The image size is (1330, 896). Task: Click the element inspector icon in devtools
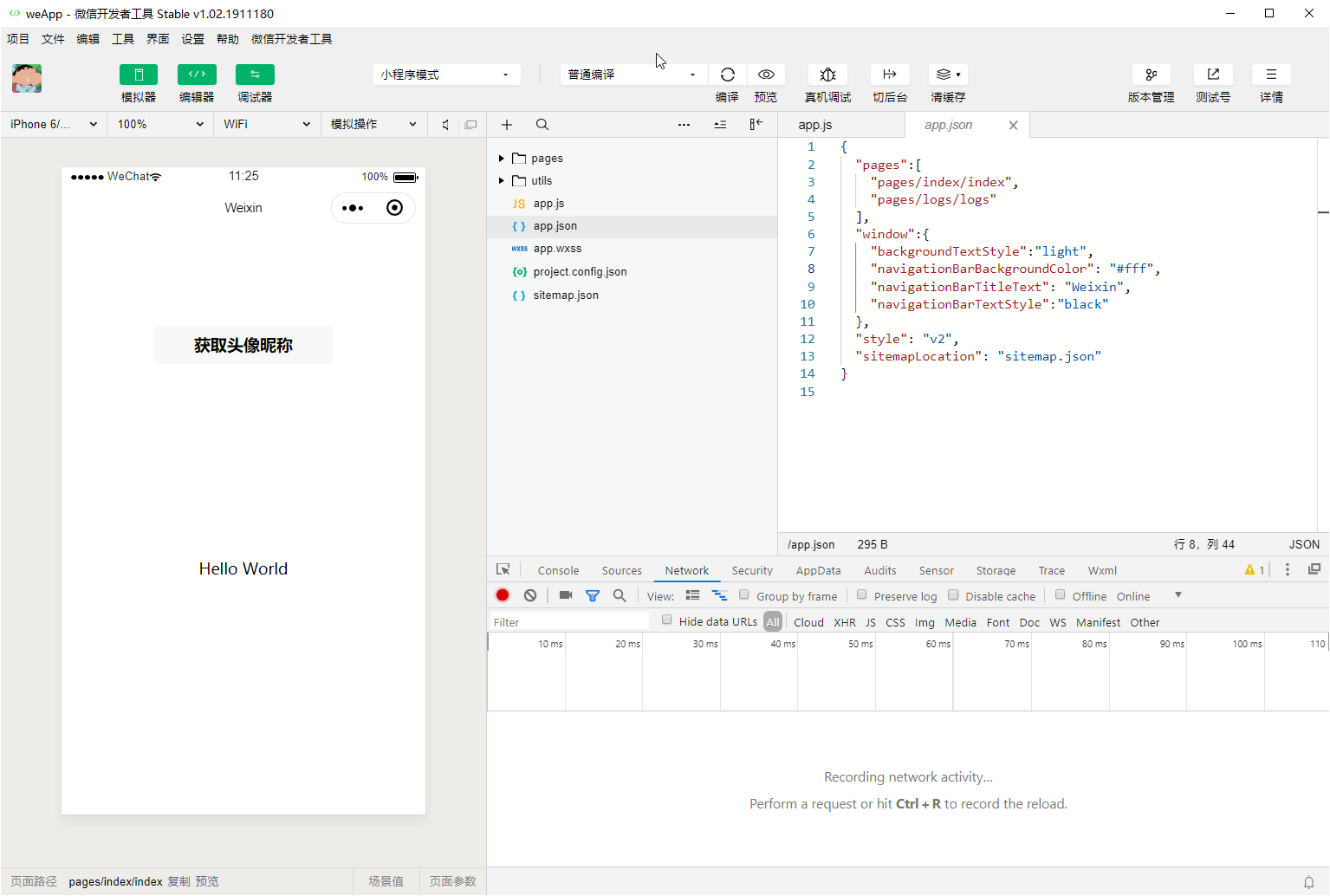503,569
